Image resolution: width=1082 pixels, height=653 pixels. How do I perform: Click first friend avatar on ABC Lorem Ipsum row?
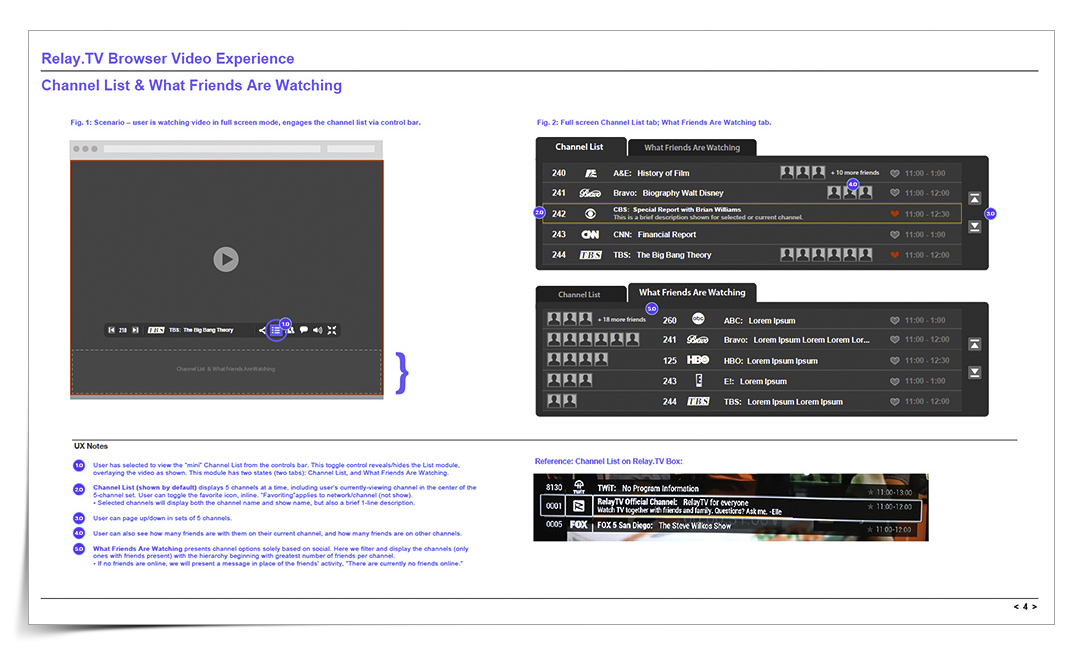point(553,319)
